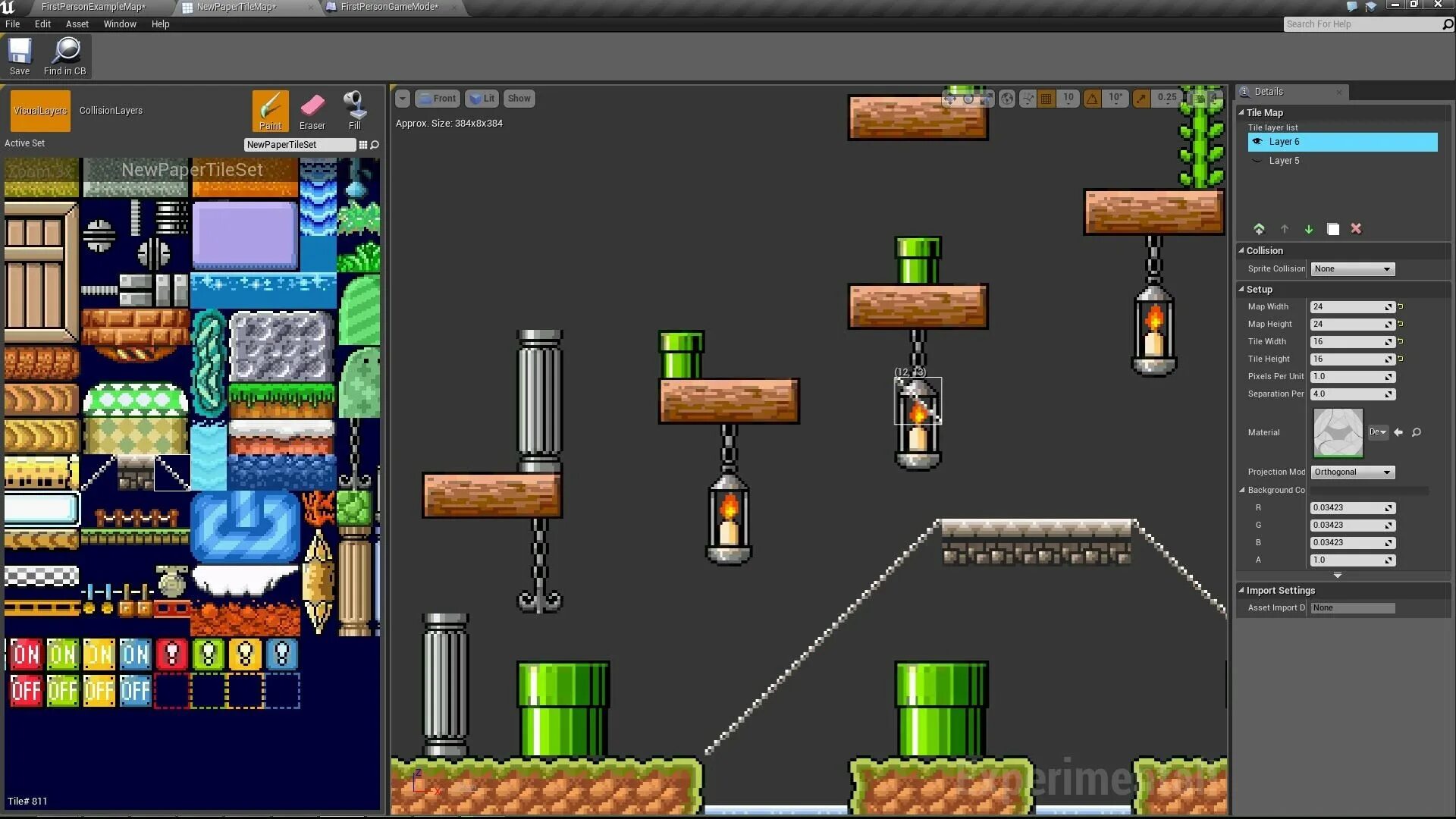This screenshot has height=819, width=1456.
Task: Add a new tile layer
Action: [x=1259, y=229]
